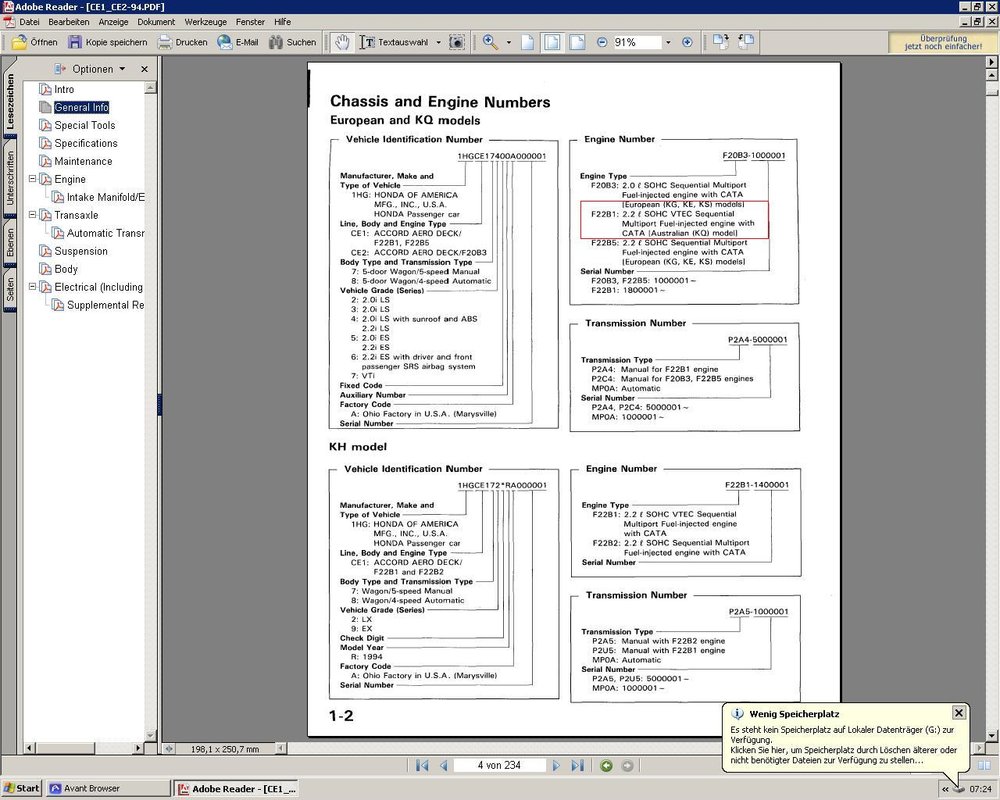Open the Body bookmark

(x=66, y=269)
